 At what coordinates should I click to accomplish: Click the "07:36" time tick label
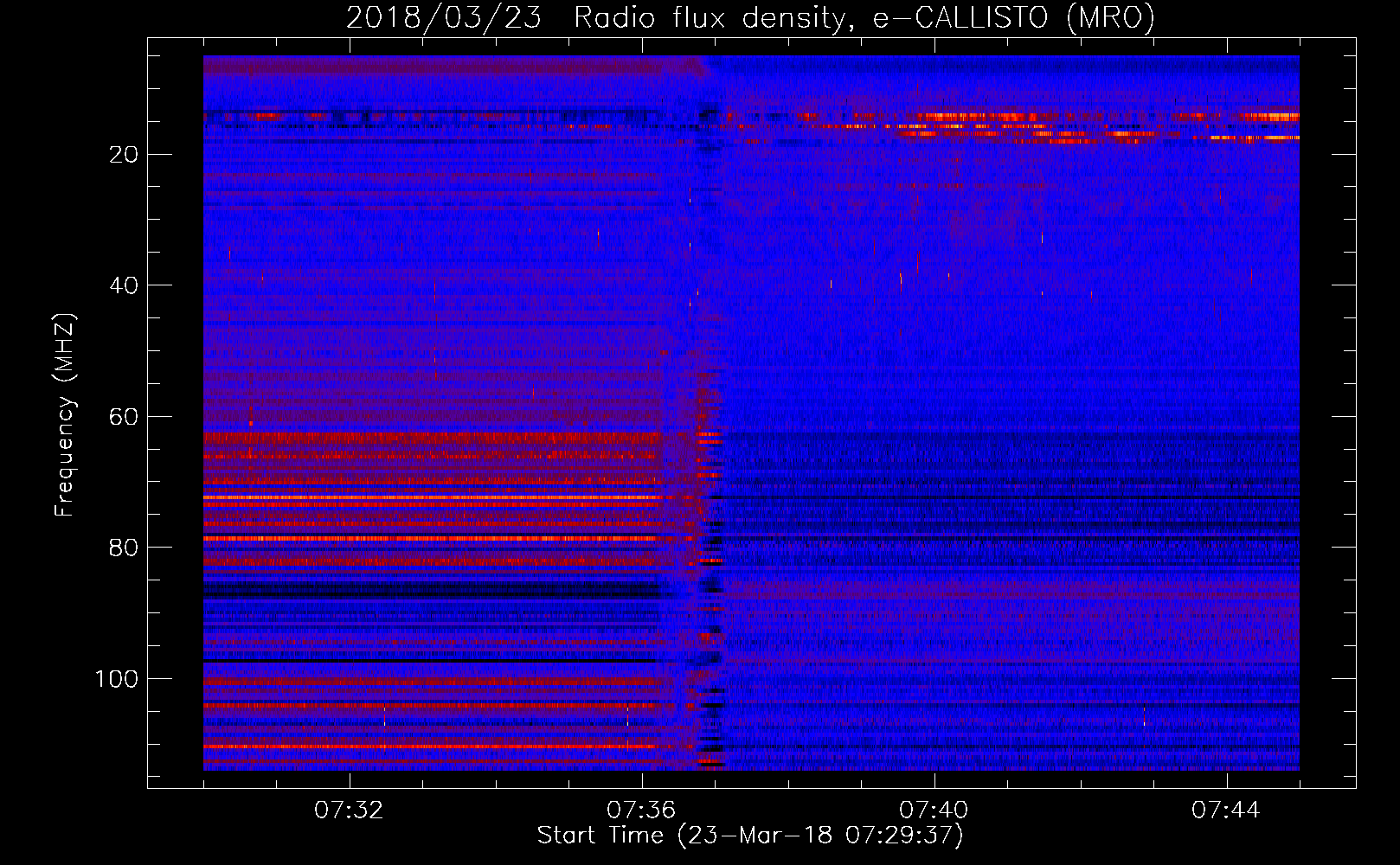click(x=641, y=811)
